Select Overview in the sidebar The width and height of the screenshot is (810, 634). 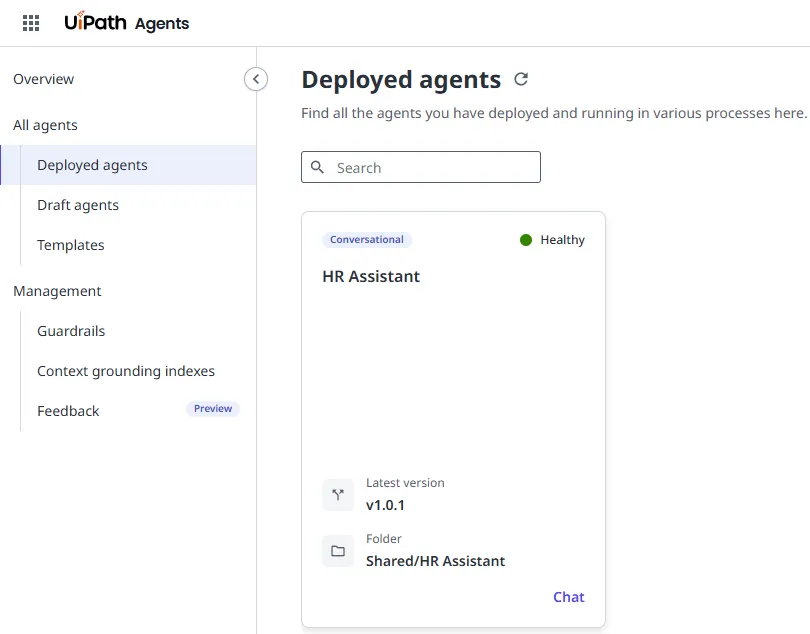click(43, 79)
